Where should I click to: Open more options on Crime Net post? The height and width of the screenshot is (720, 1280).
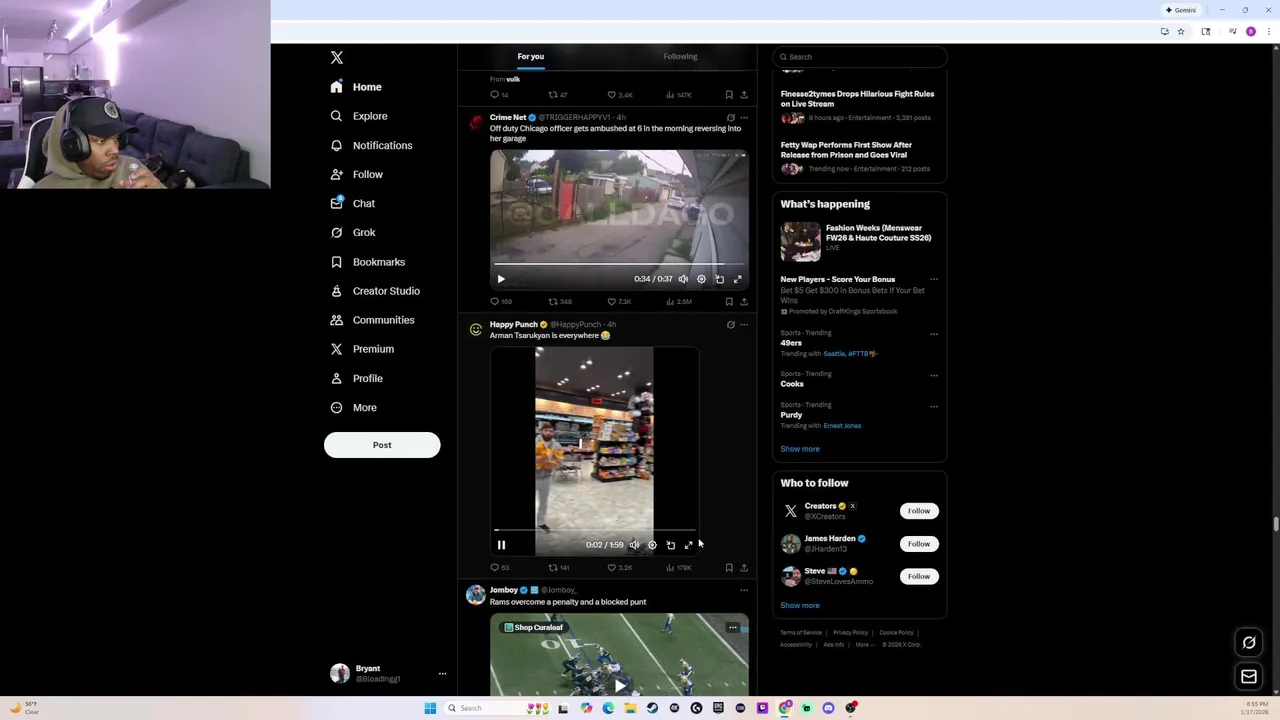point(743,118)
